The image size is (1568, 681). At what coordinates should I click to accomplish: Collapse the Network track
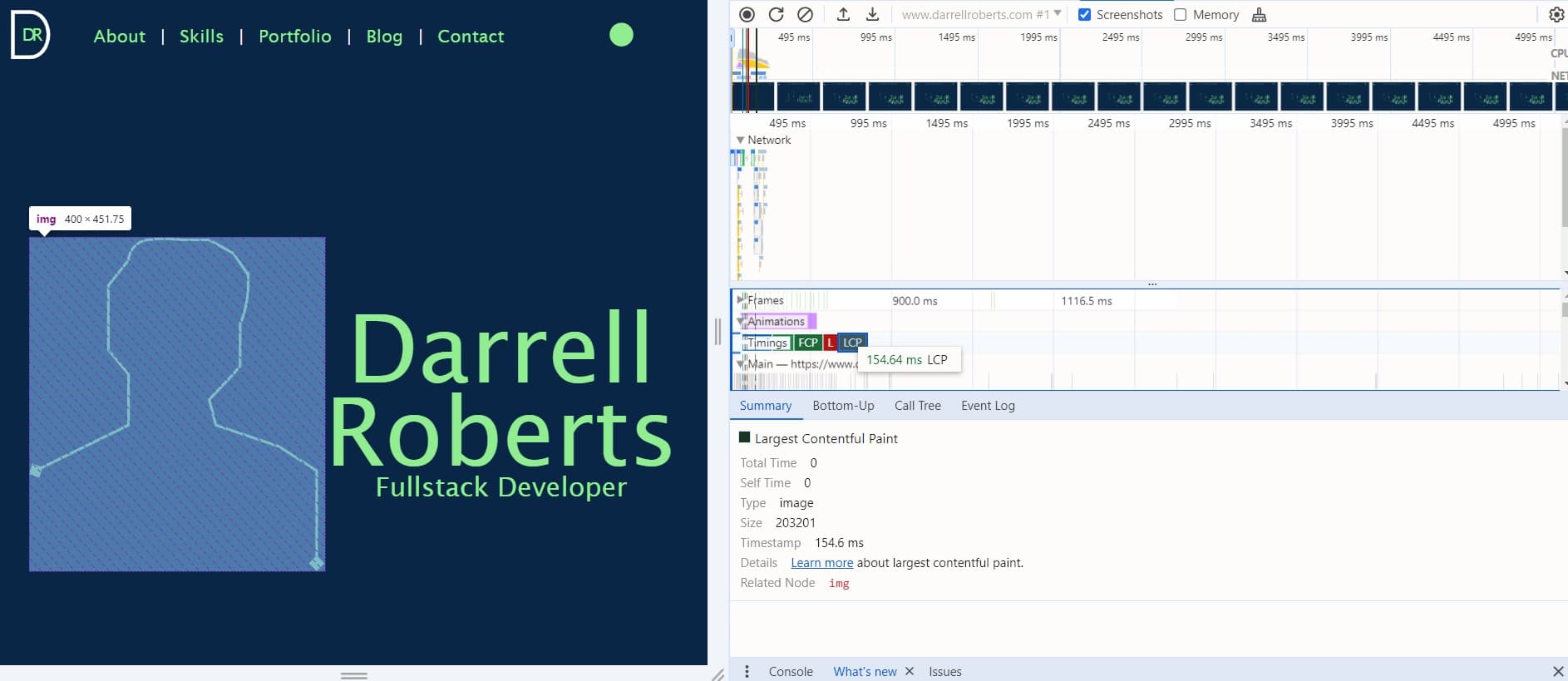click(x=740, y=140)
